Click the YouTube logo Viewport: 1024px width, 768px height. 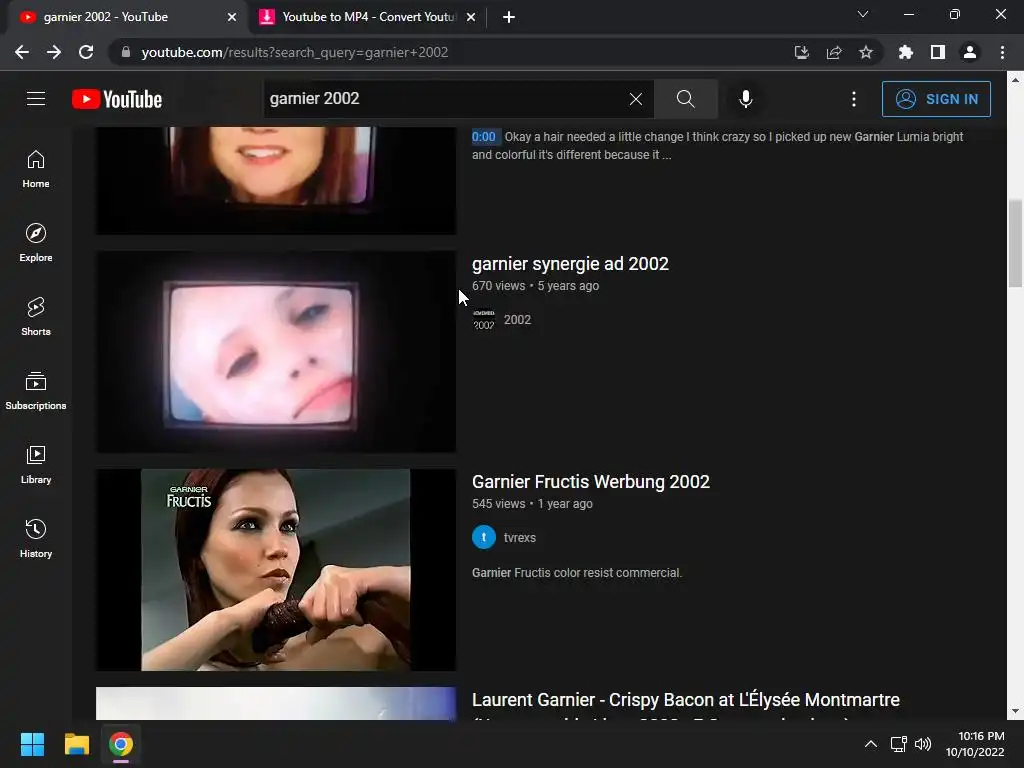[117, 99]
